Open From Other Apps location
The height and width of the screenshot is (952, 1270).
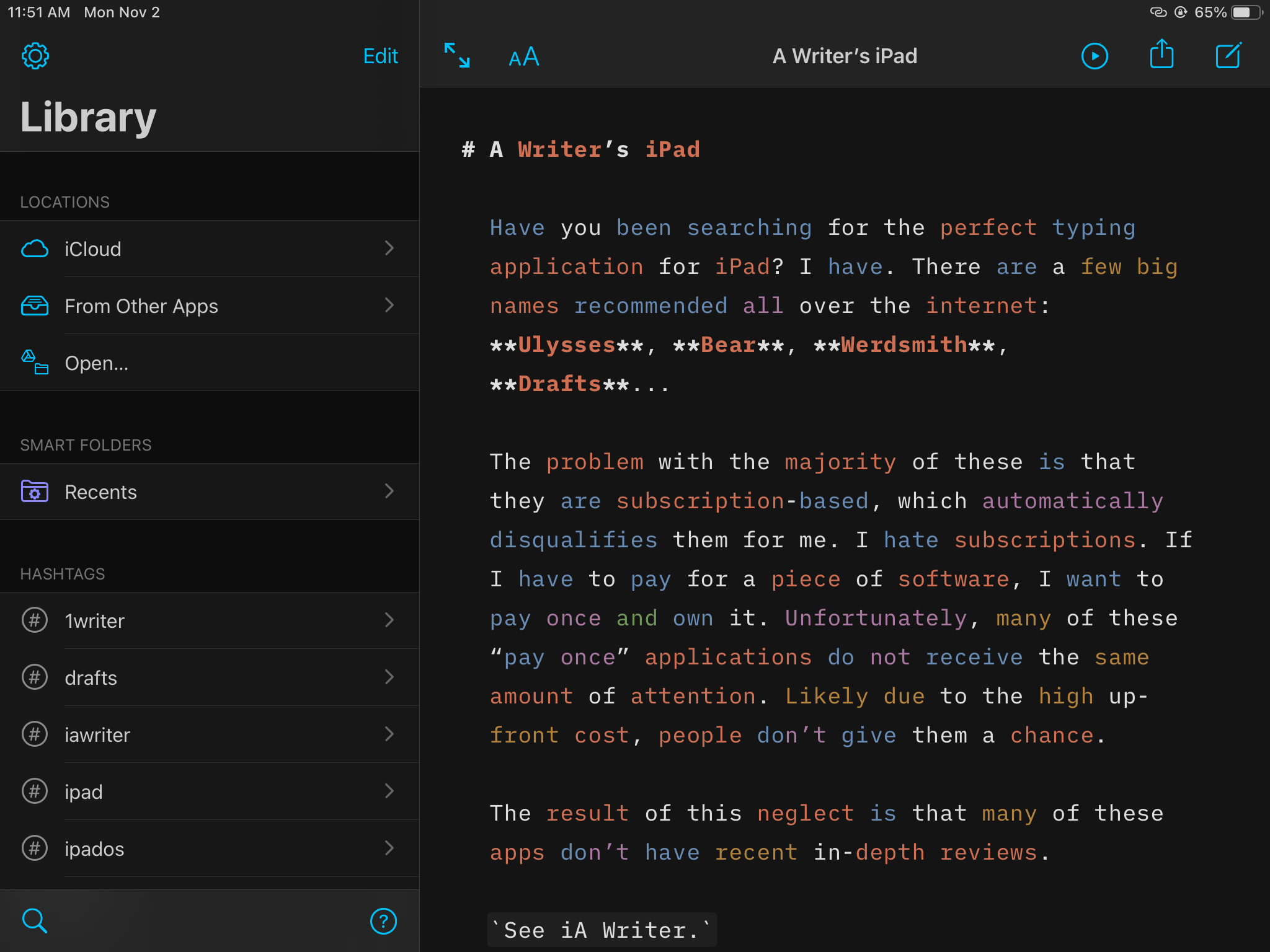point(210,306)
